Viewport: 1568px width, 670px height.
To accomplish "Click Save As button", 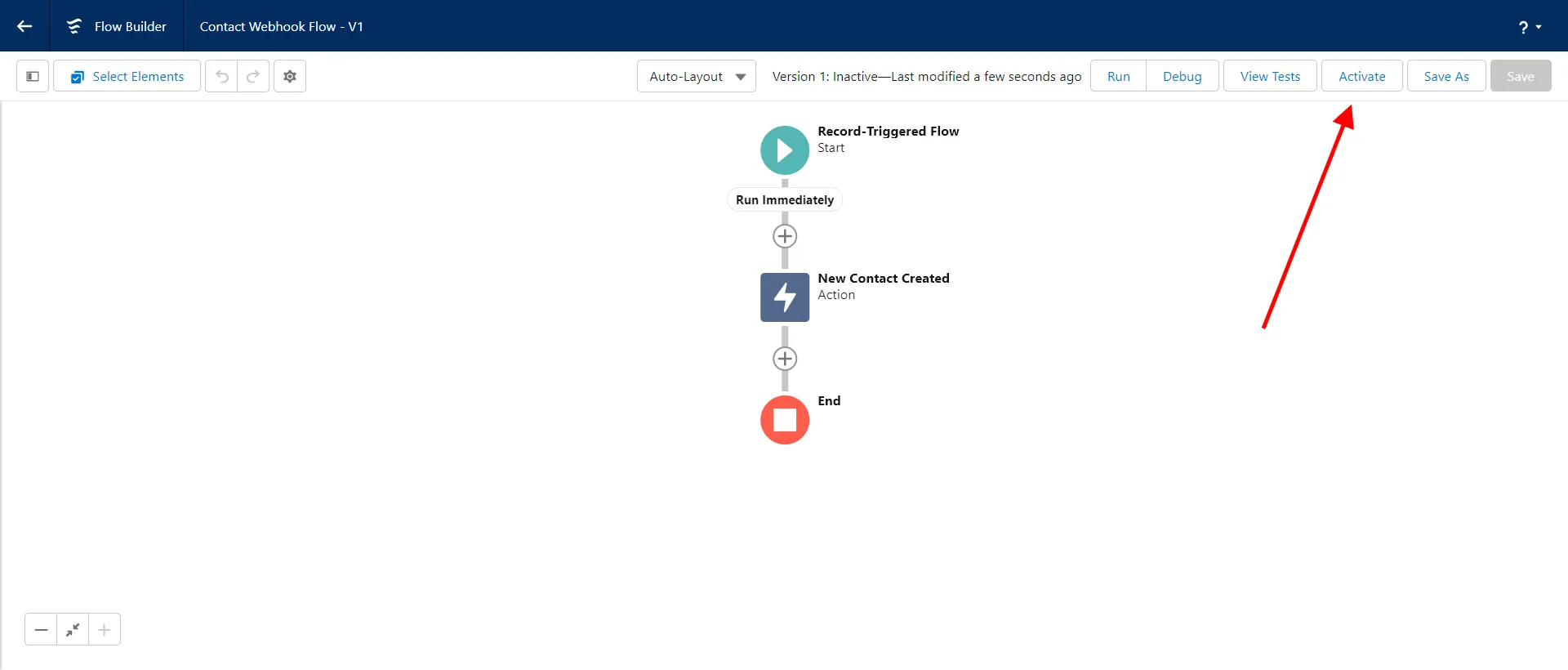I will (x=1446, y=76).
